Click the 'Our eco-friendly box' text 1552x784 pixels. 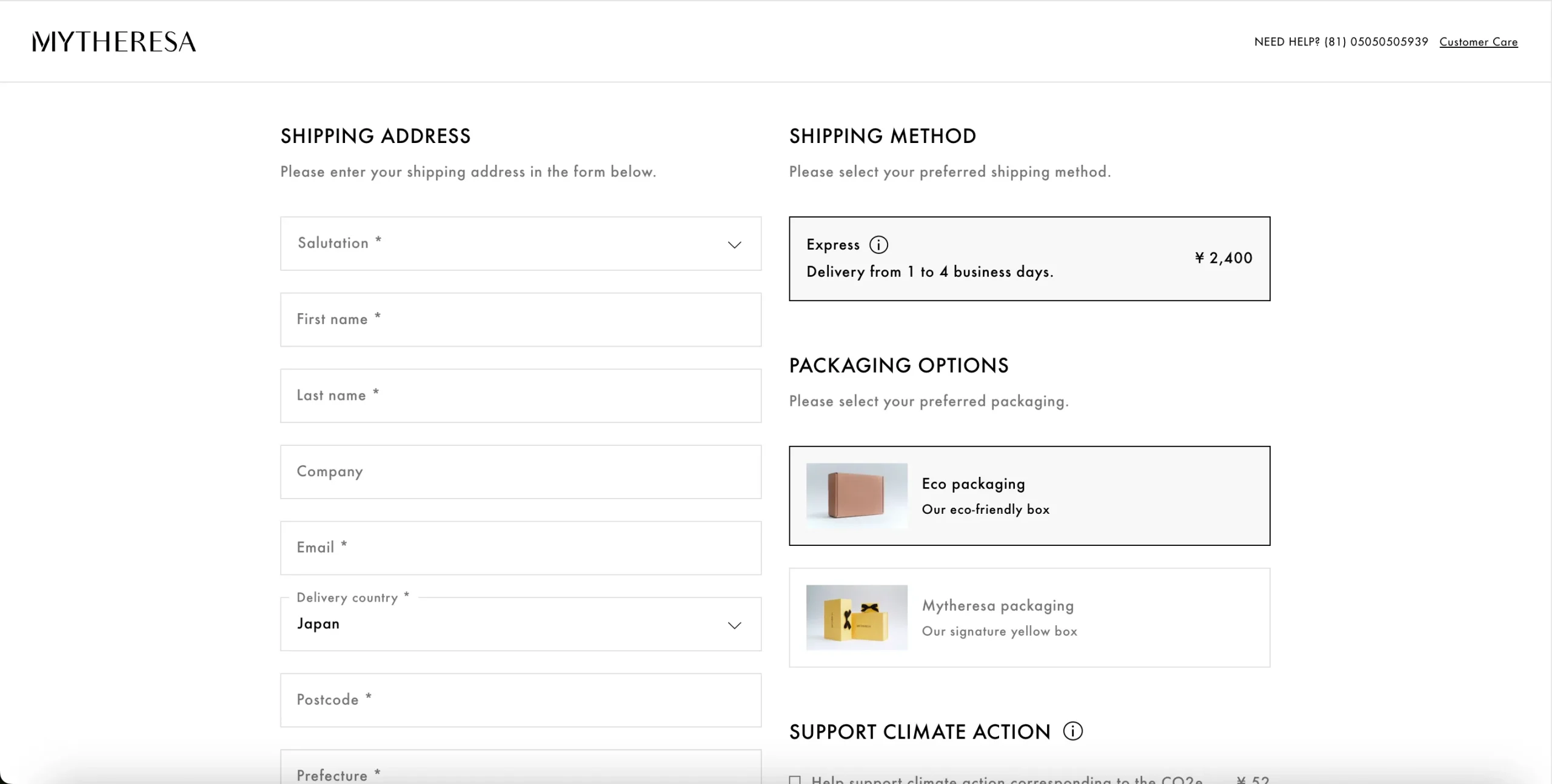pos(986,510)
